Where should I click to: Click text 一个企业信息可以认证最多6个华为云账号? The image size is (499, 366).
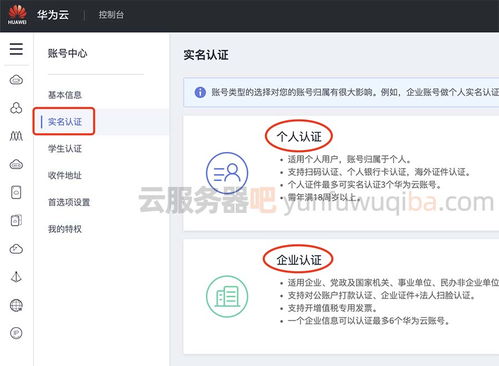click(x=369, y=321)
